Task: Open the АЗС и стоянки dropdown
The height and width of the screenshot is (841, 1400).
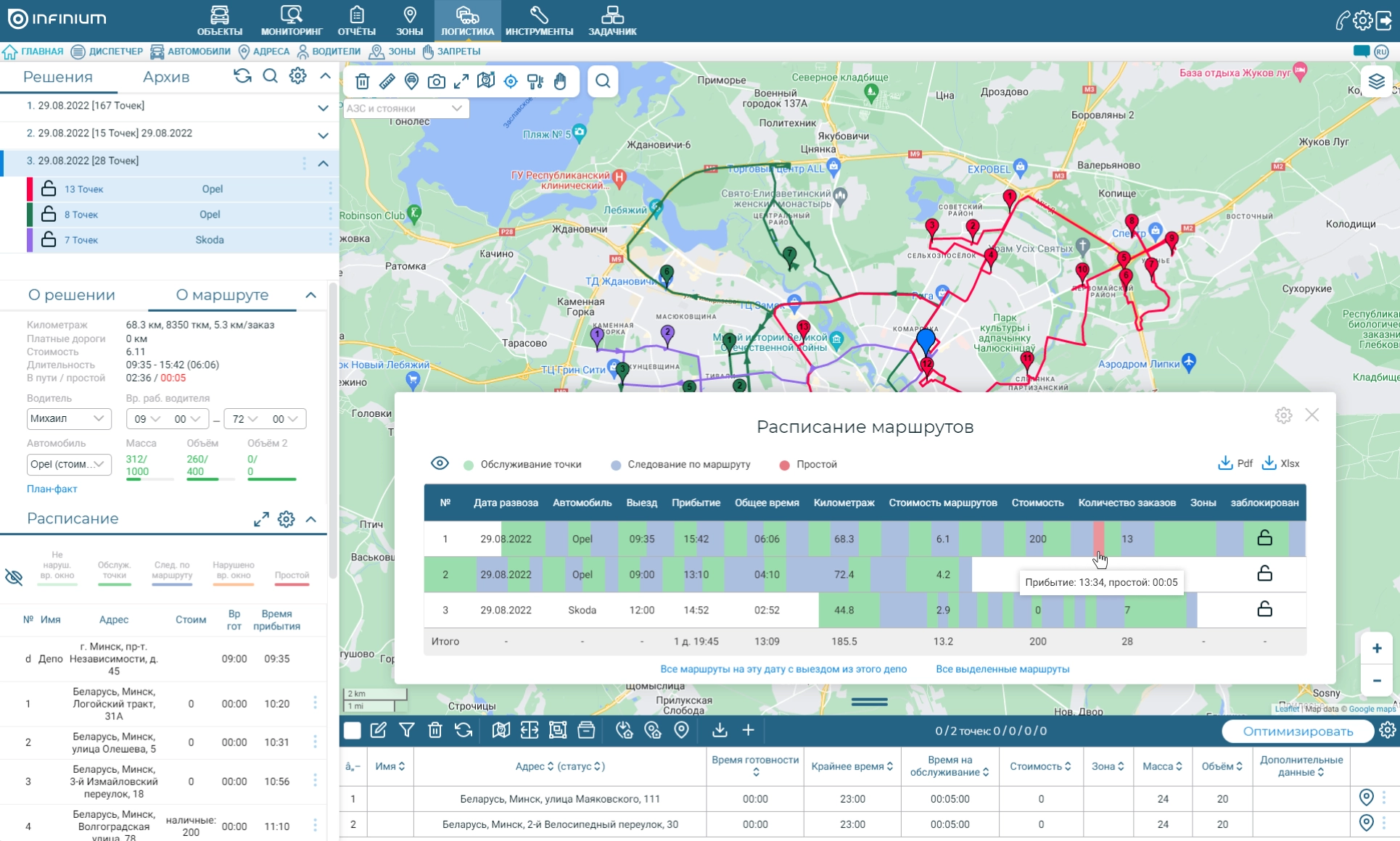Action: point(406,108)
